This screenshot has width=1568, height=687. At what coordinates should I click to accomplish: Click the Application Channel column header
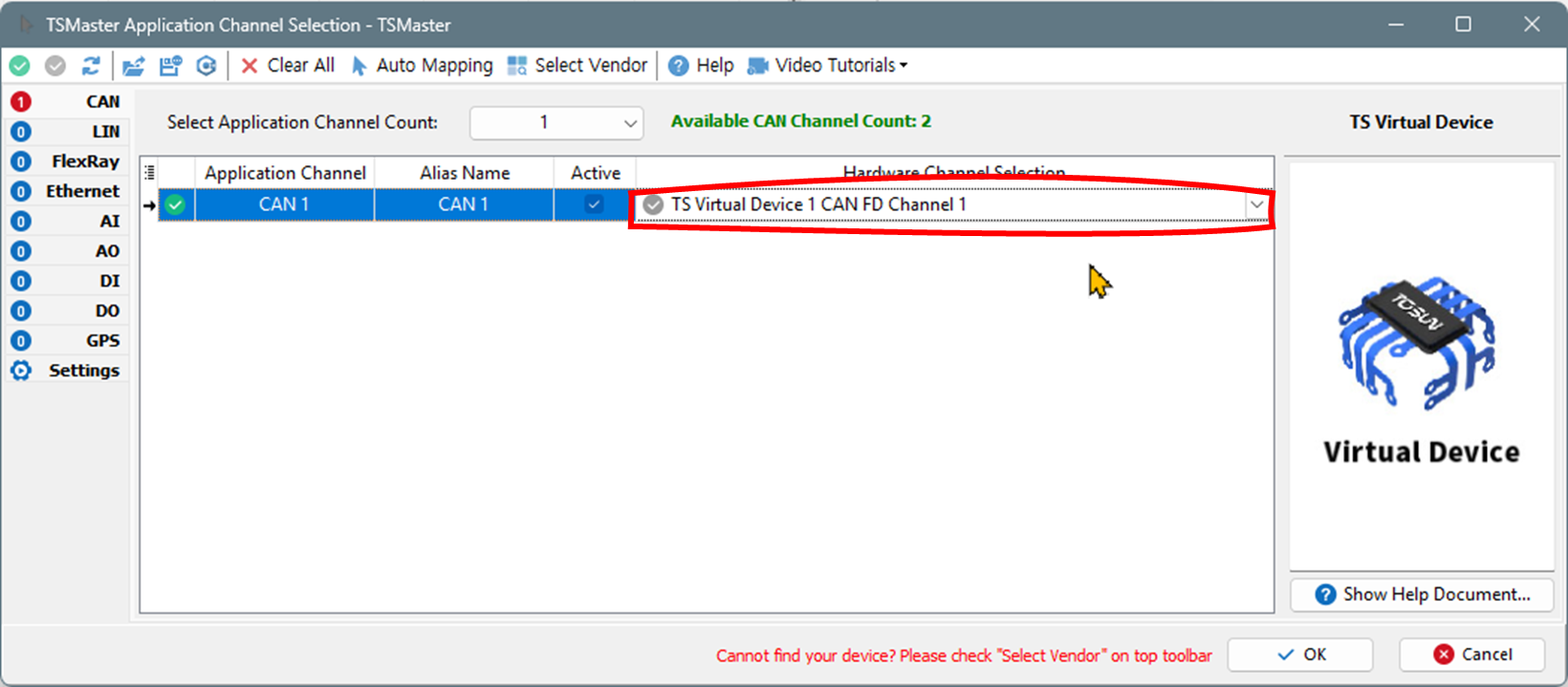(285, 173)
